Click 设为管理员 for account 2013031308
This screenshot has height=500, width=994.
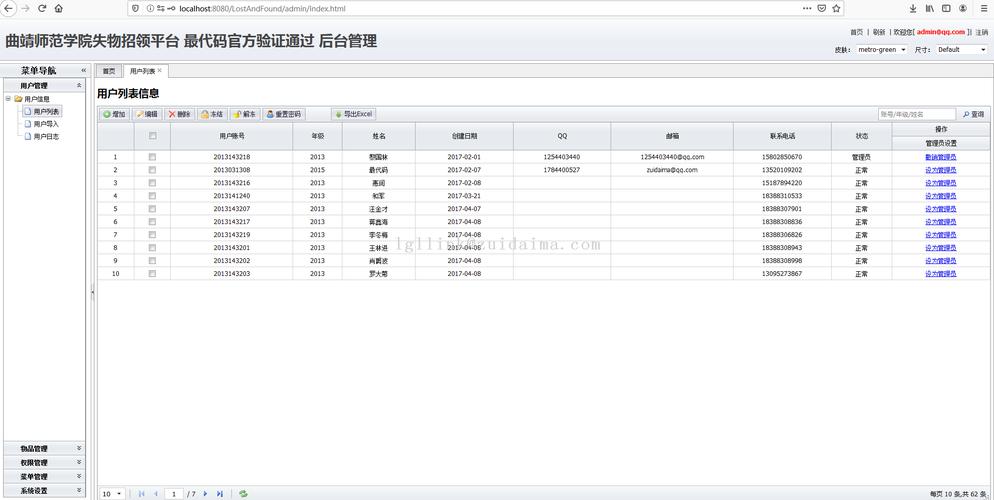[x=941, y=170]
